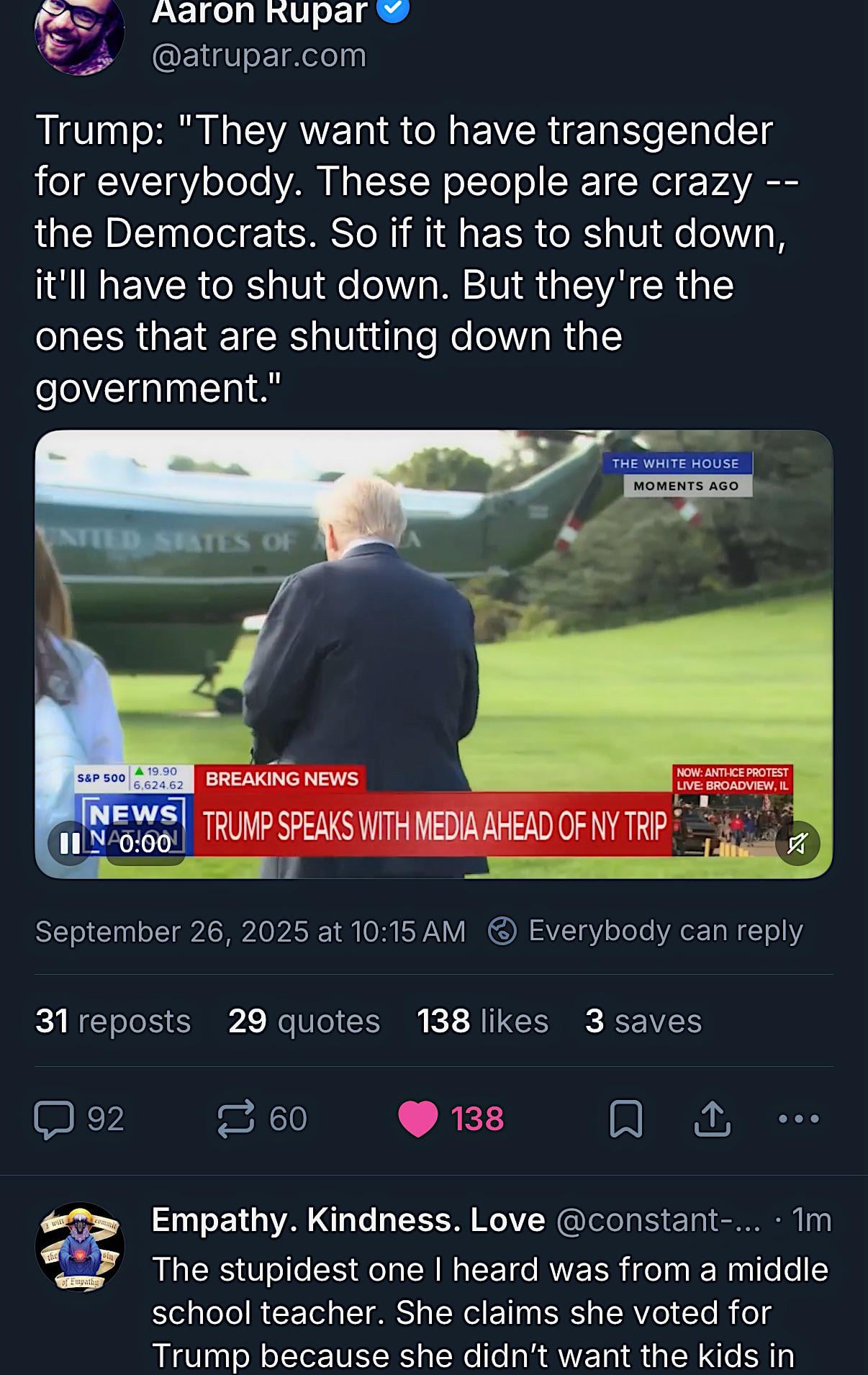View the 3 saves count
868x1375 pixels.
point(643,1021)
